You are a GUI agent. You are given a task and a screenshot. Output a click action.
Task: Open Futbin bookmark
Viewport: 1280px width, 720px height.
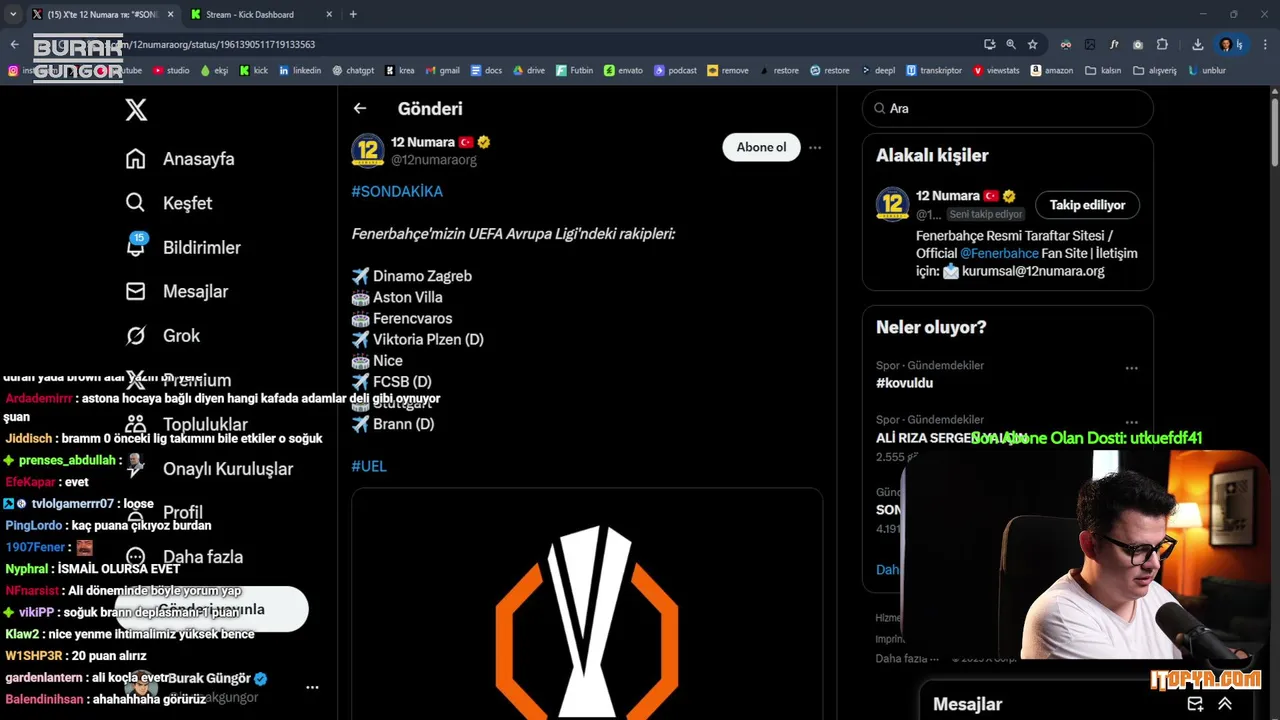575,71
